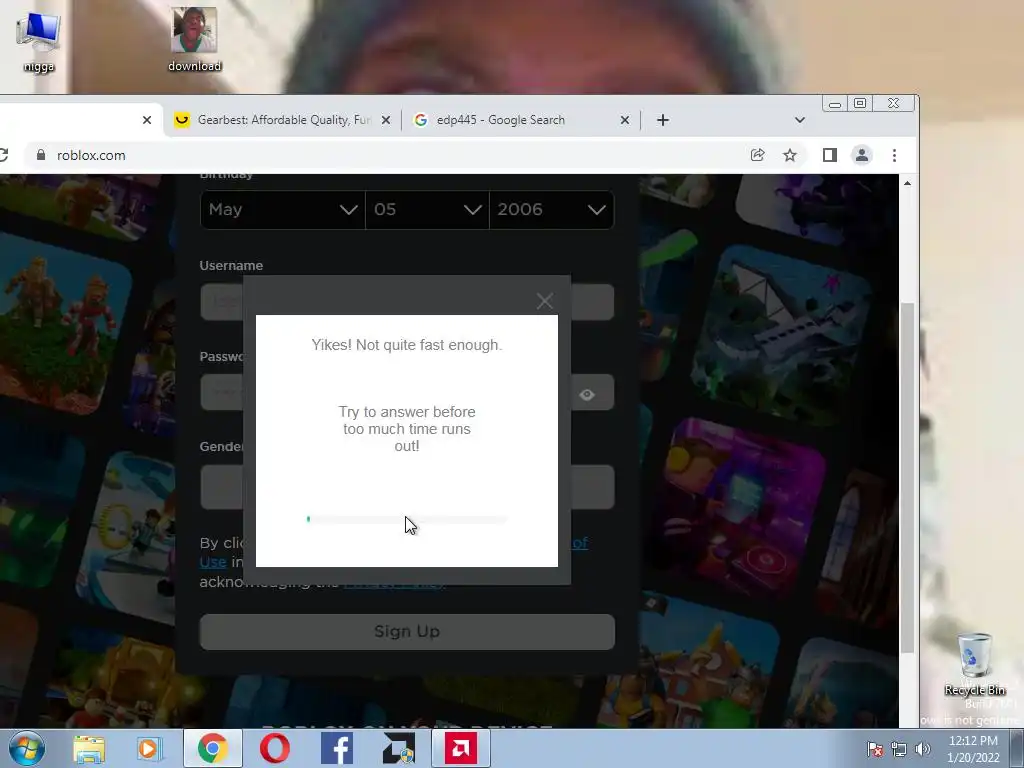Click the 'Yikes! Not quite fast enough.' text

[x=407, y=345]
